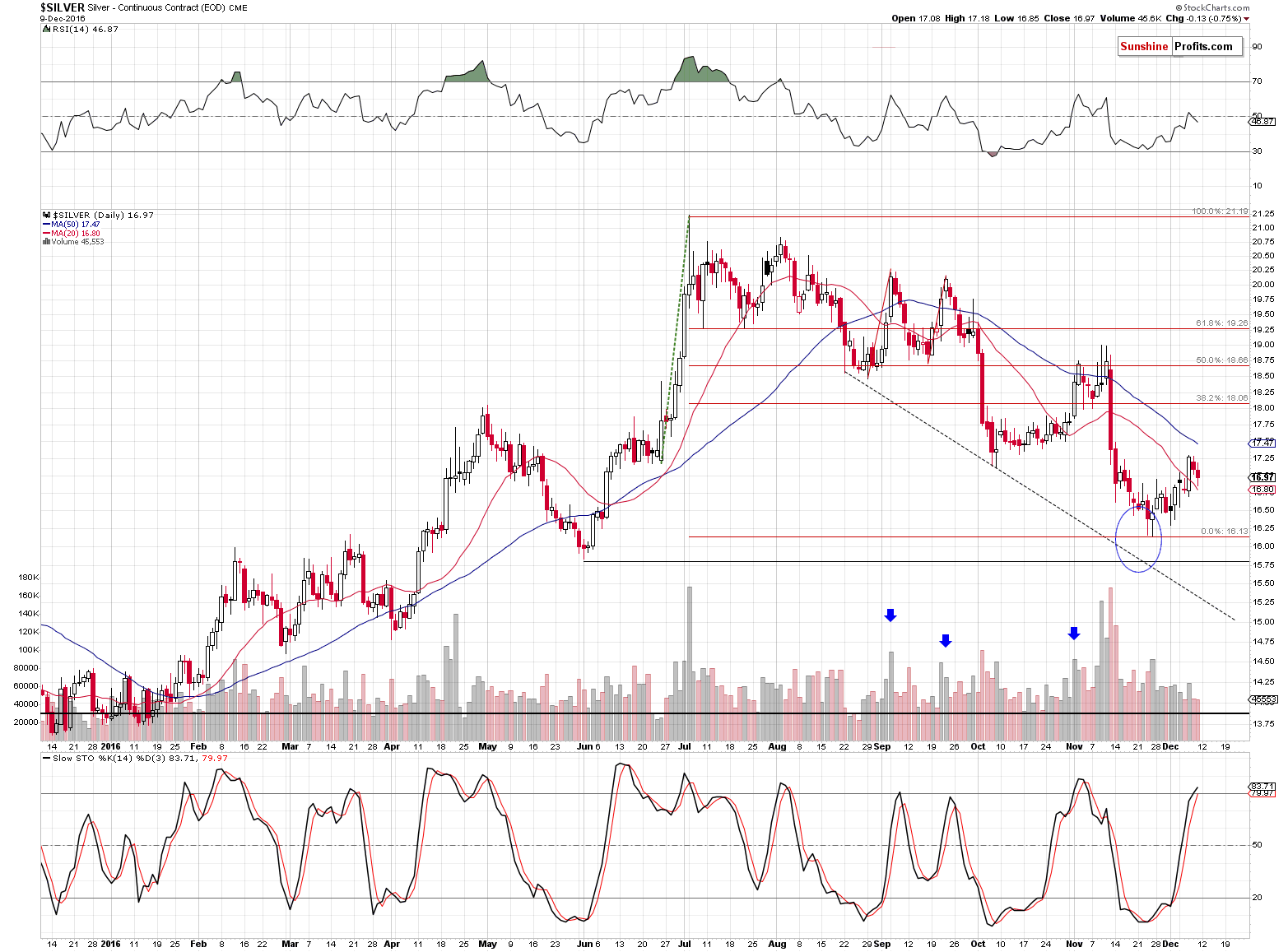
Task: Click the 38.2%: 18.06 Fibonacci label
Action: 1222,398
